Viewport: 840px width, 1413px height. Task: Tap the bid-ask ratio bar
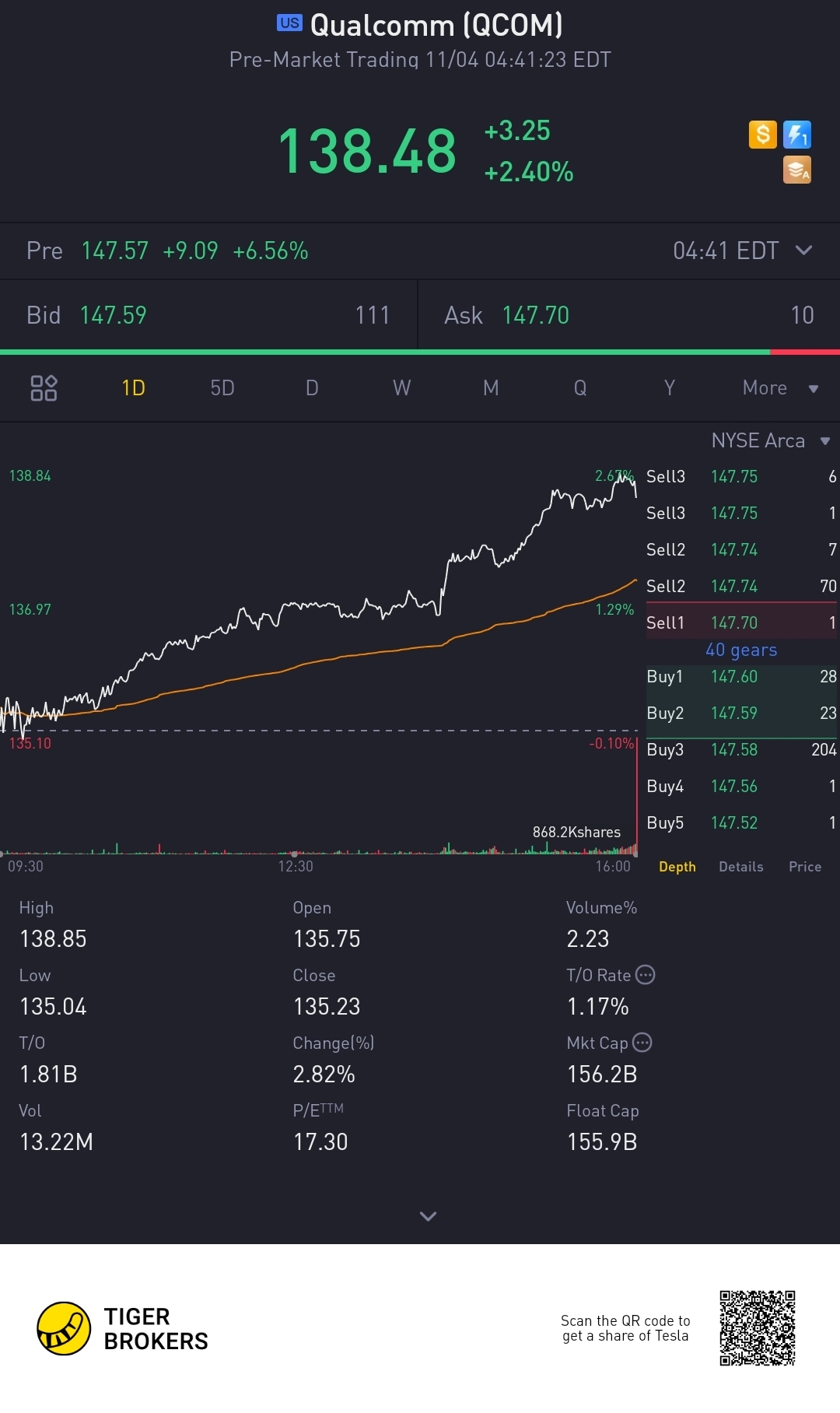pos(420,352)
